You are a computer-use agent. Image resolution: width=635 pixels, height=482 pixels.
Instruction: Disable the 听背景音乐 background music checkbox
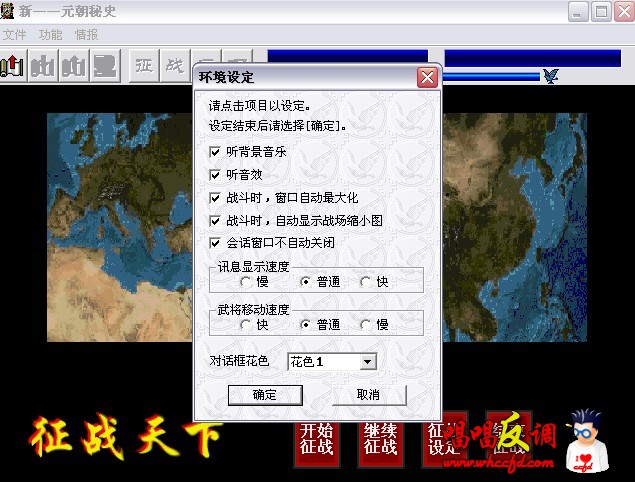(x=215, y=152)
